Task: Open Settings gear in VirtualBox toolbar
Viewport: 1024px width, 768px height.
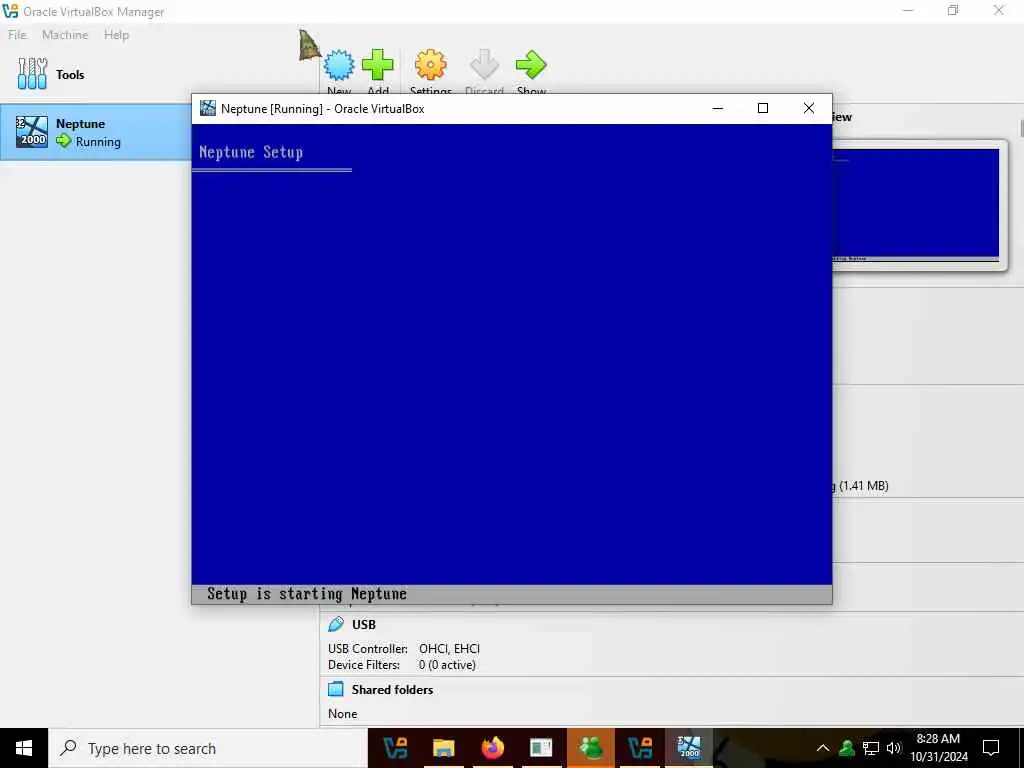Action: 430,65
